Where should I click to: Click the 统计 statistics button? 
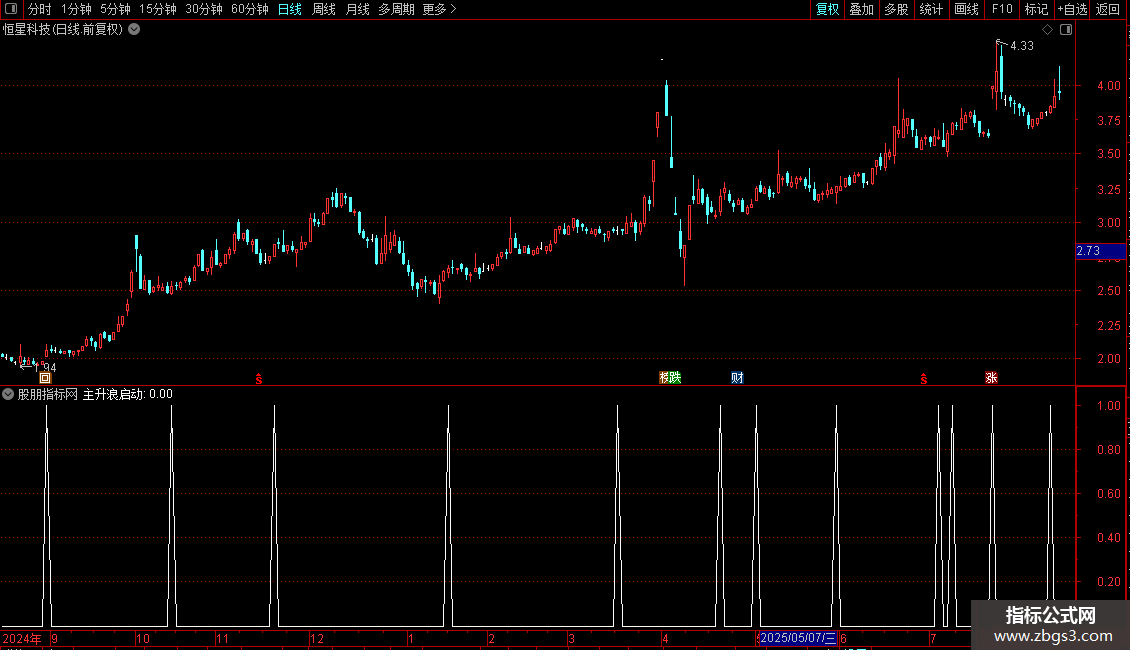click(930, 9)
